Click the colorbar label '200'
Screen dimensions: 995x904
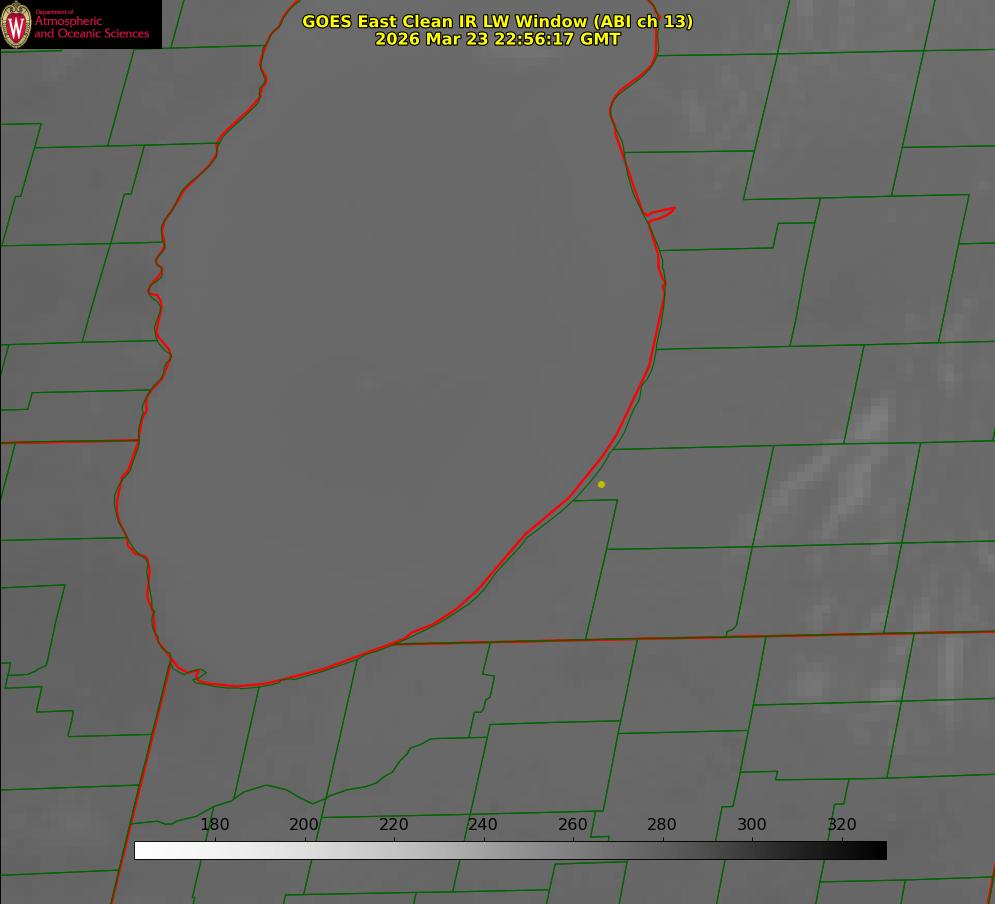click(x=304, y=824)
